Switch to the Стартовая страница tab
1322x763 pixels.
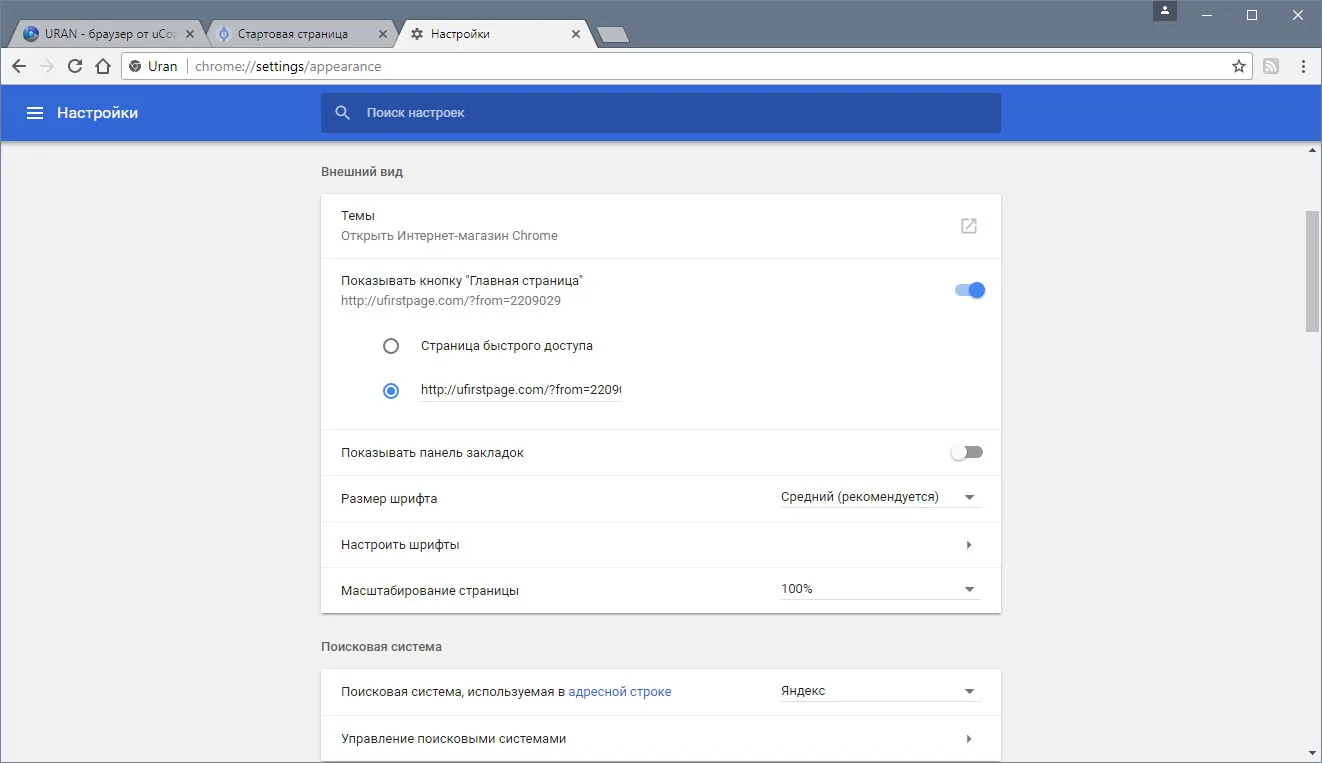pos(301,34)
